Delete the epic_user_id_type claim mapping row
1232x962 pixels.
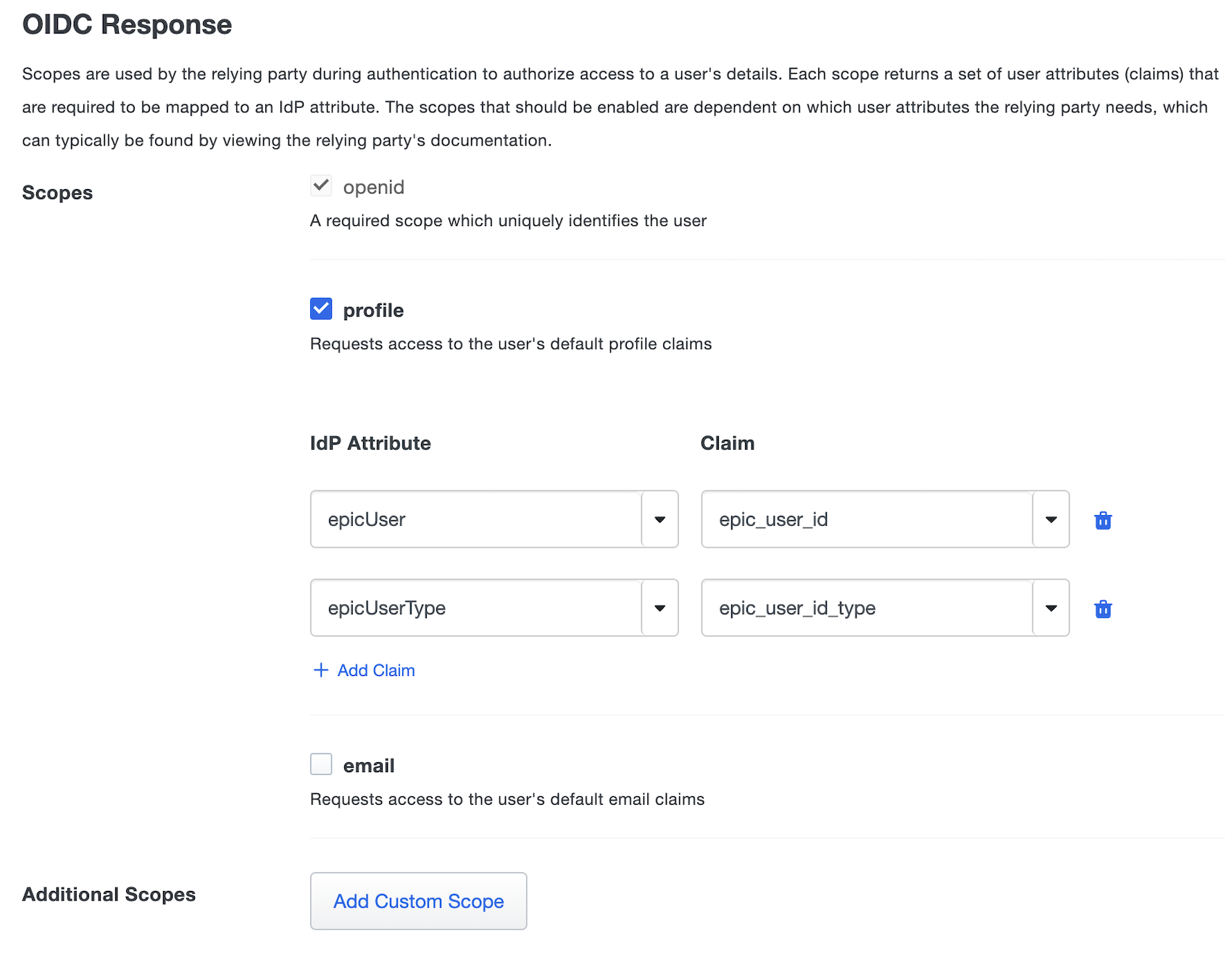coord(1102,608)
